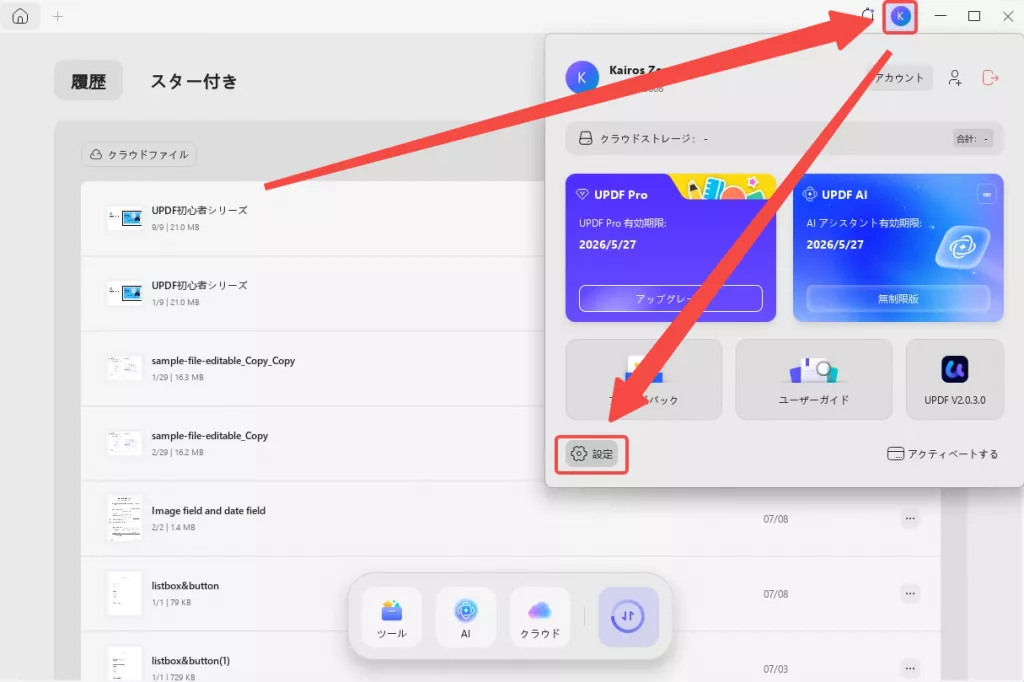The width and height of the screenshot is (1024, 682).
Task: Open a new tab with plus icon
Action: tap(57, 16)
